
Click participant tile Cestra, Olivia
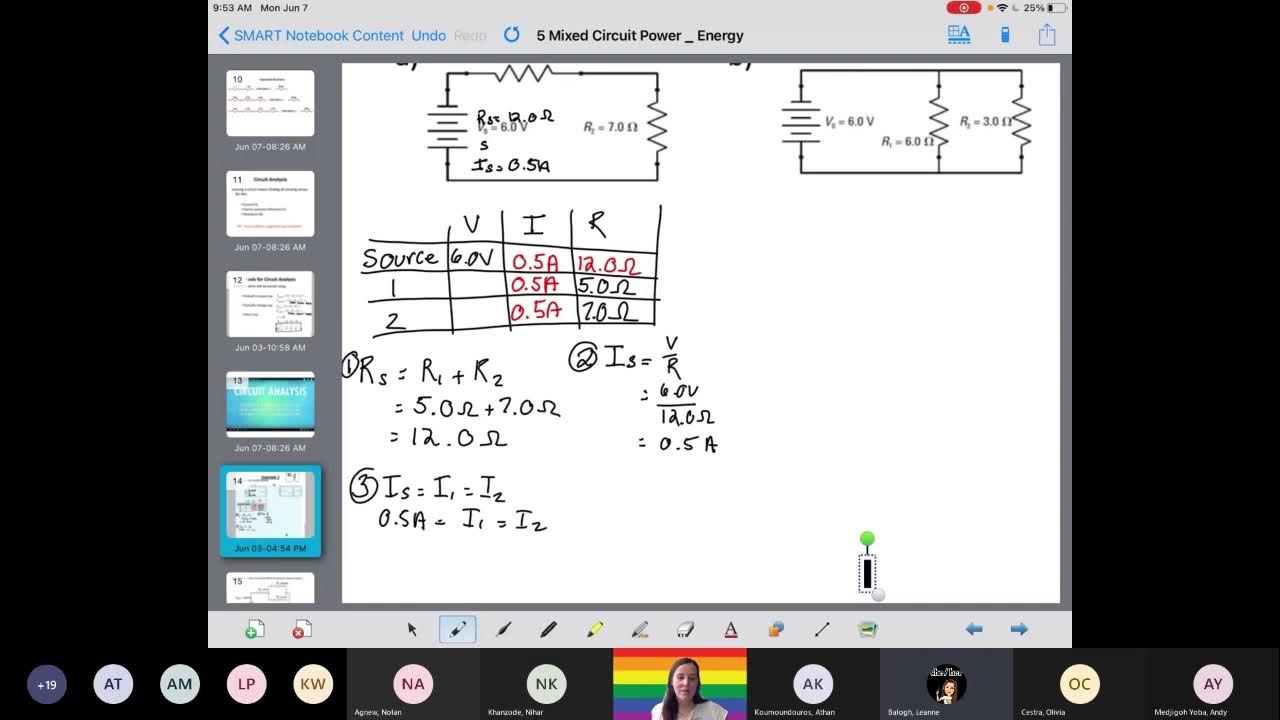tap(1080, 684)
